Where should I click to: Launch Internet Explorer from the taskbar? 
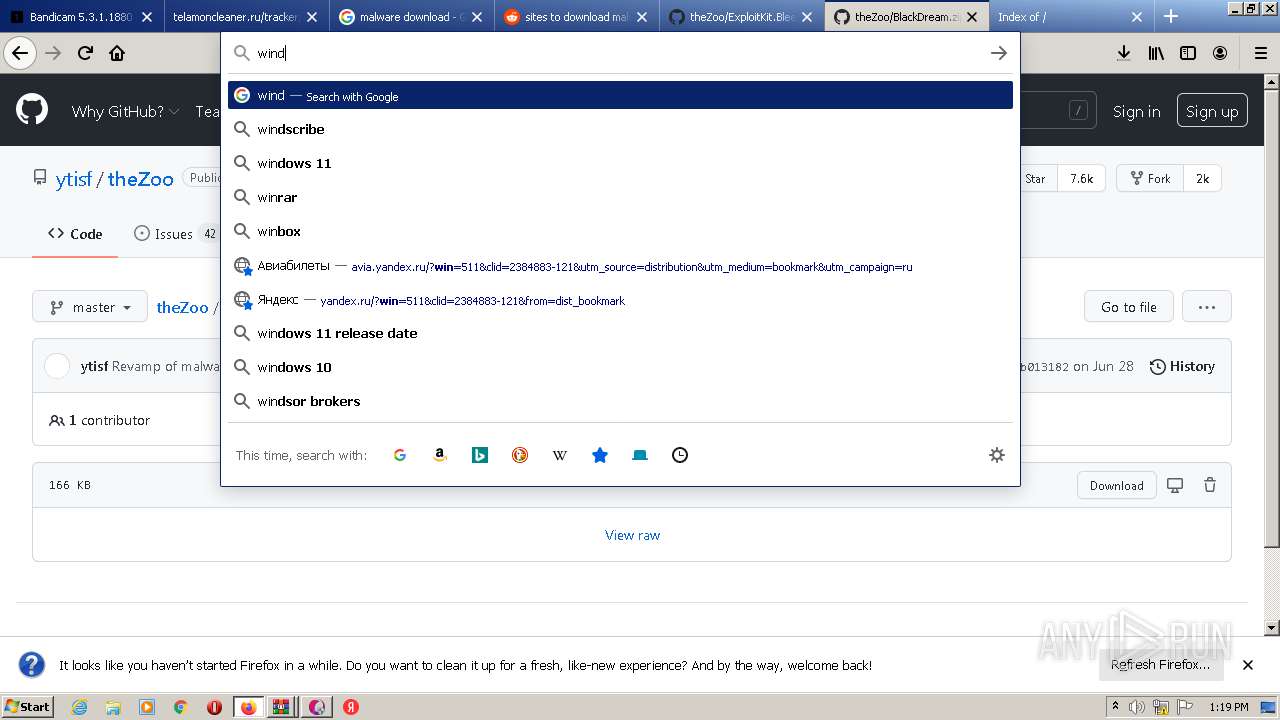[79, 707]
